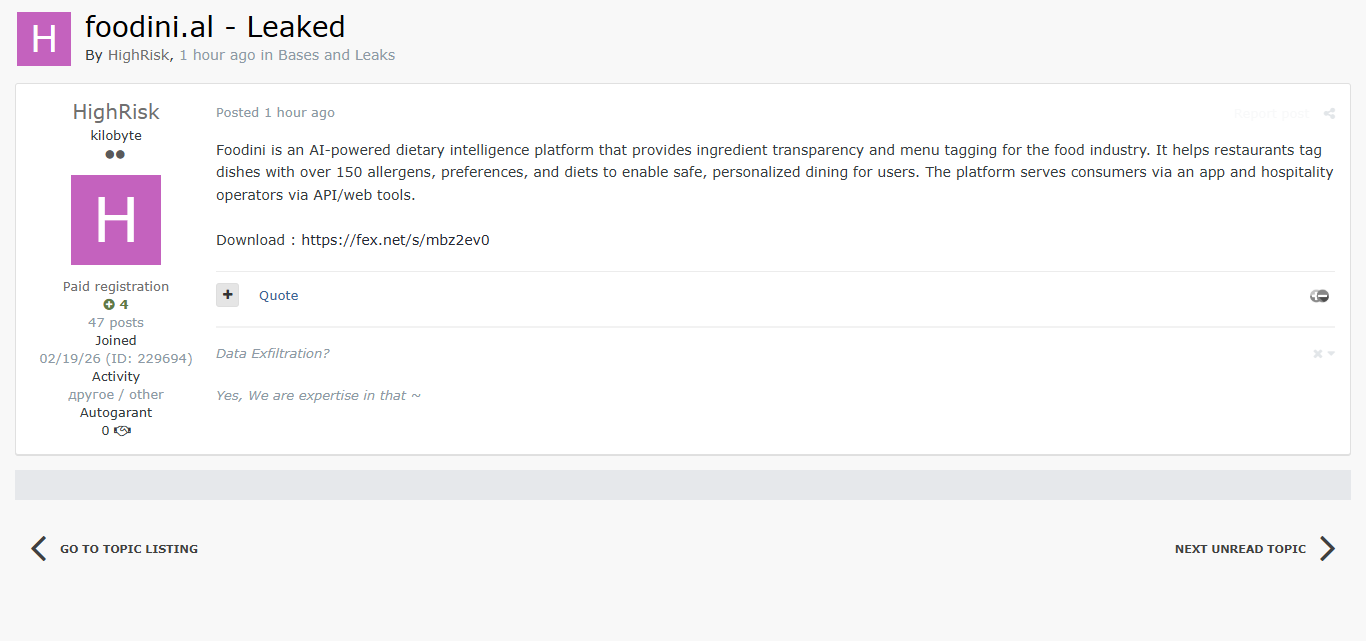Click the small H avatar in header
The height and width of the screenshot is (641, 1366).
(44, 39)
